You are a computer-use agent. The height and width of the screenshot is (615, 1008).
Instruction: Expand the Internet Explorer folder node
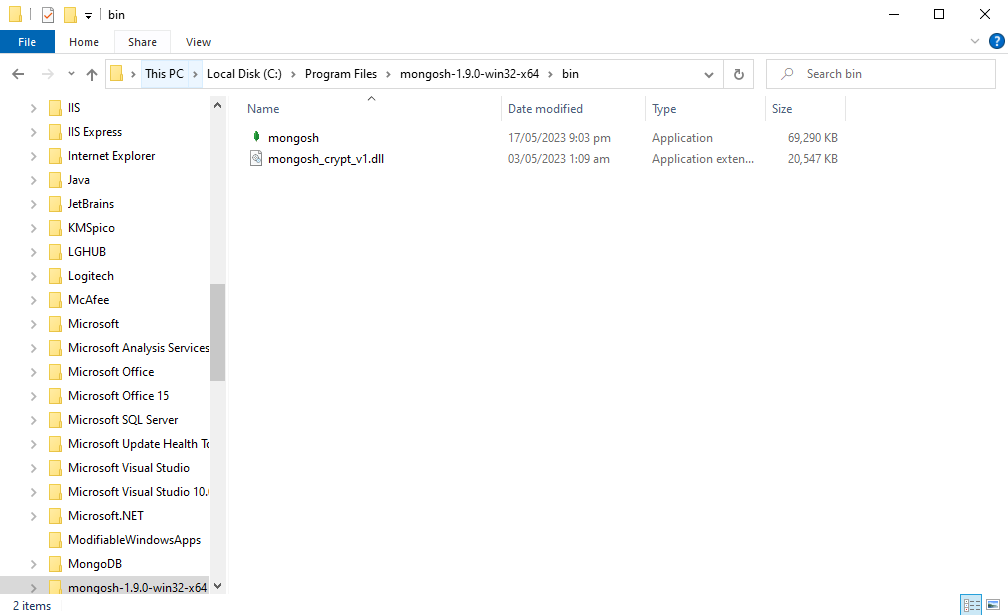tap(33, 156)
